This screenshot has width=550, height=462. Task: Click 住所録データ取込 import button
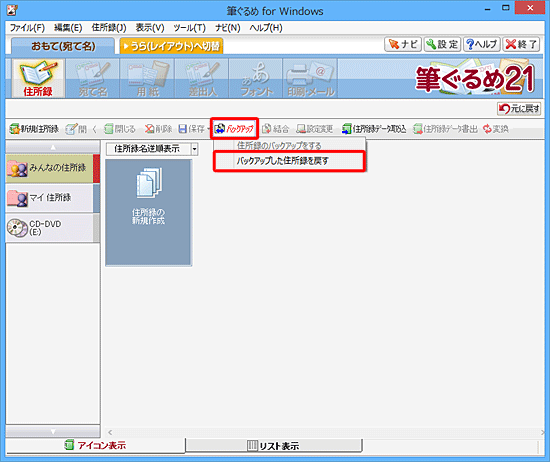coord(374,129)
